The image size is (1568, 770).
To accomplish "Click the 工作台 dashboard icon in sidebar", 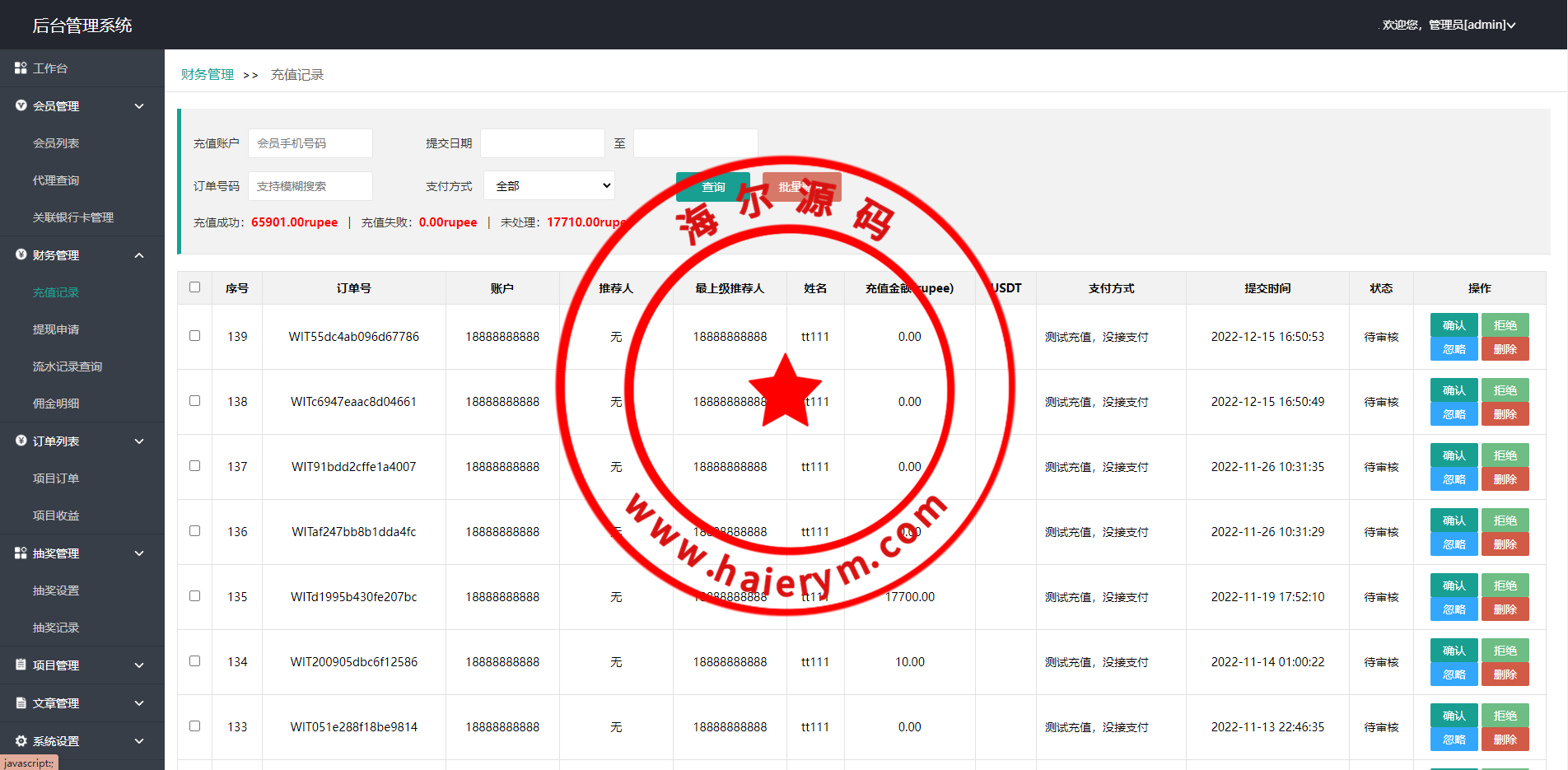I will pyautogui.click(x=21, y=68).
